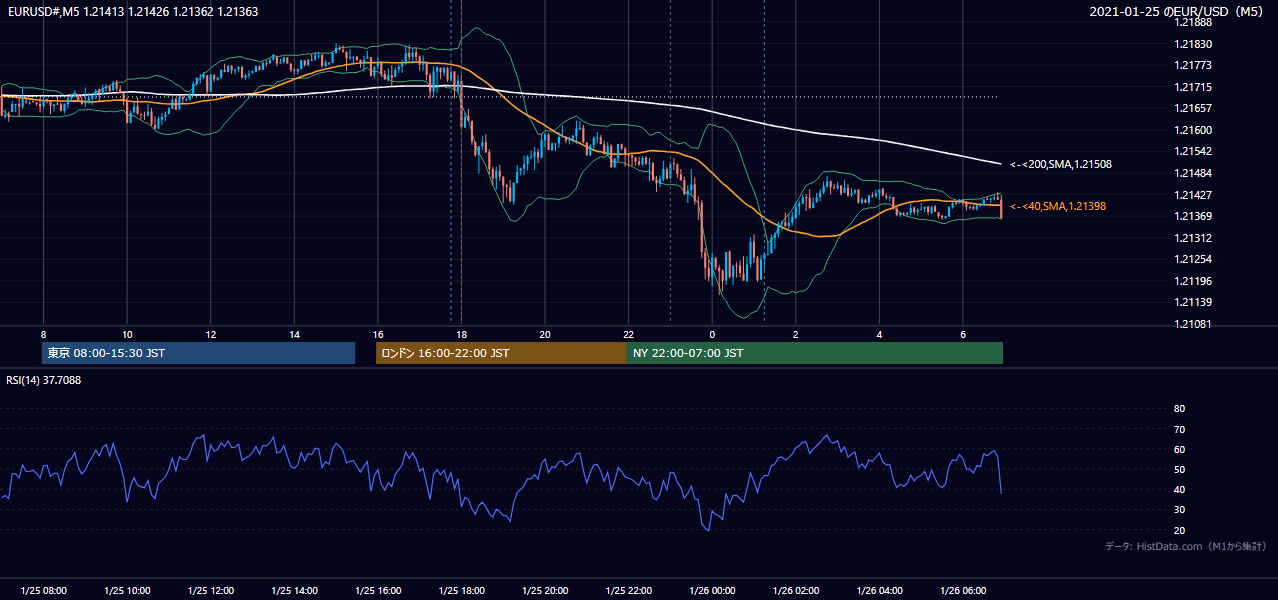Click the 40,SMA,1.21398 indicator label
The image size is (1278, 600).
click(1058, 206)
